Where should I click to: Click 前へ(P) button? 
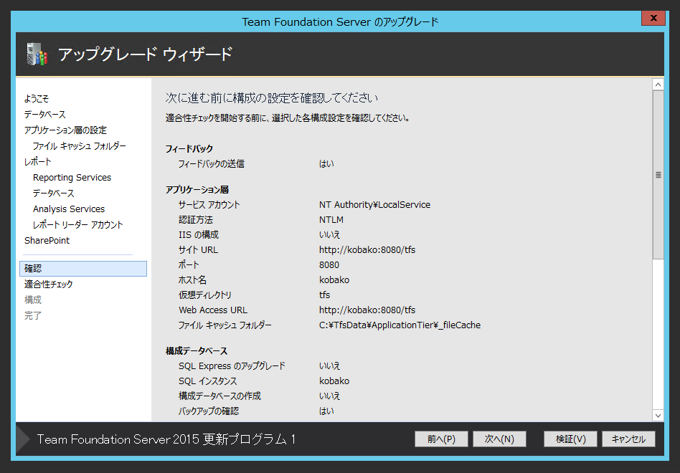coord(441,439)
